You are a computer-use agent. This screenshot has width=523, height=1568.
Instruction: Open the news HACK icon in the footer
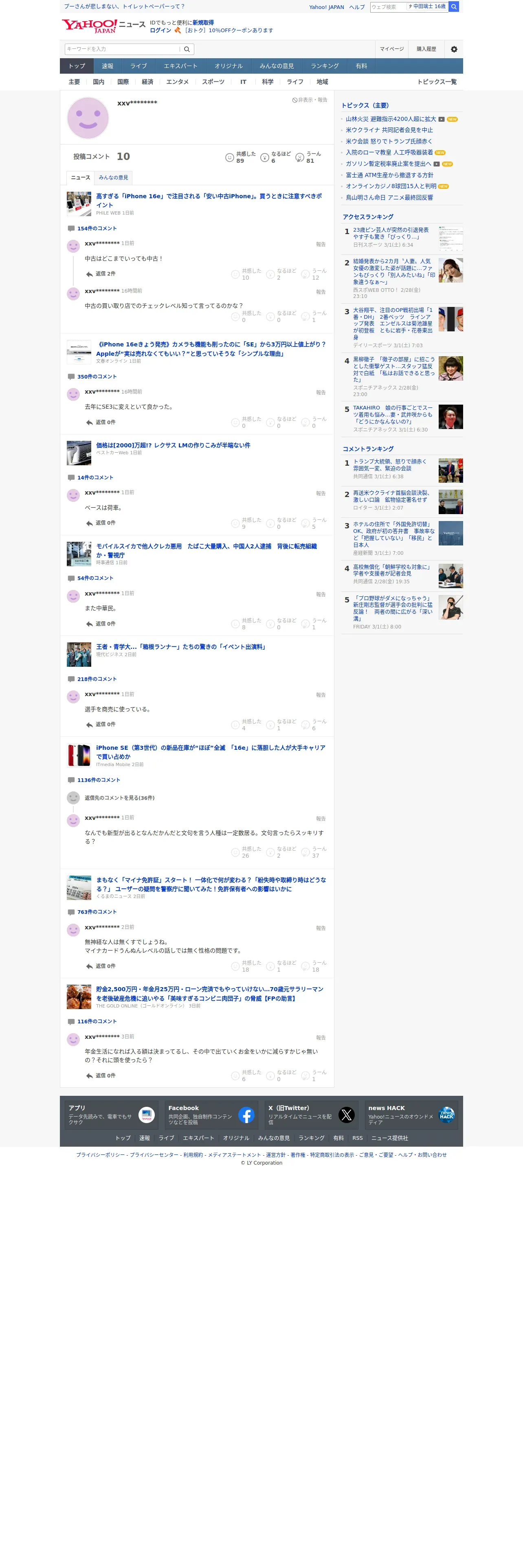446,1115
